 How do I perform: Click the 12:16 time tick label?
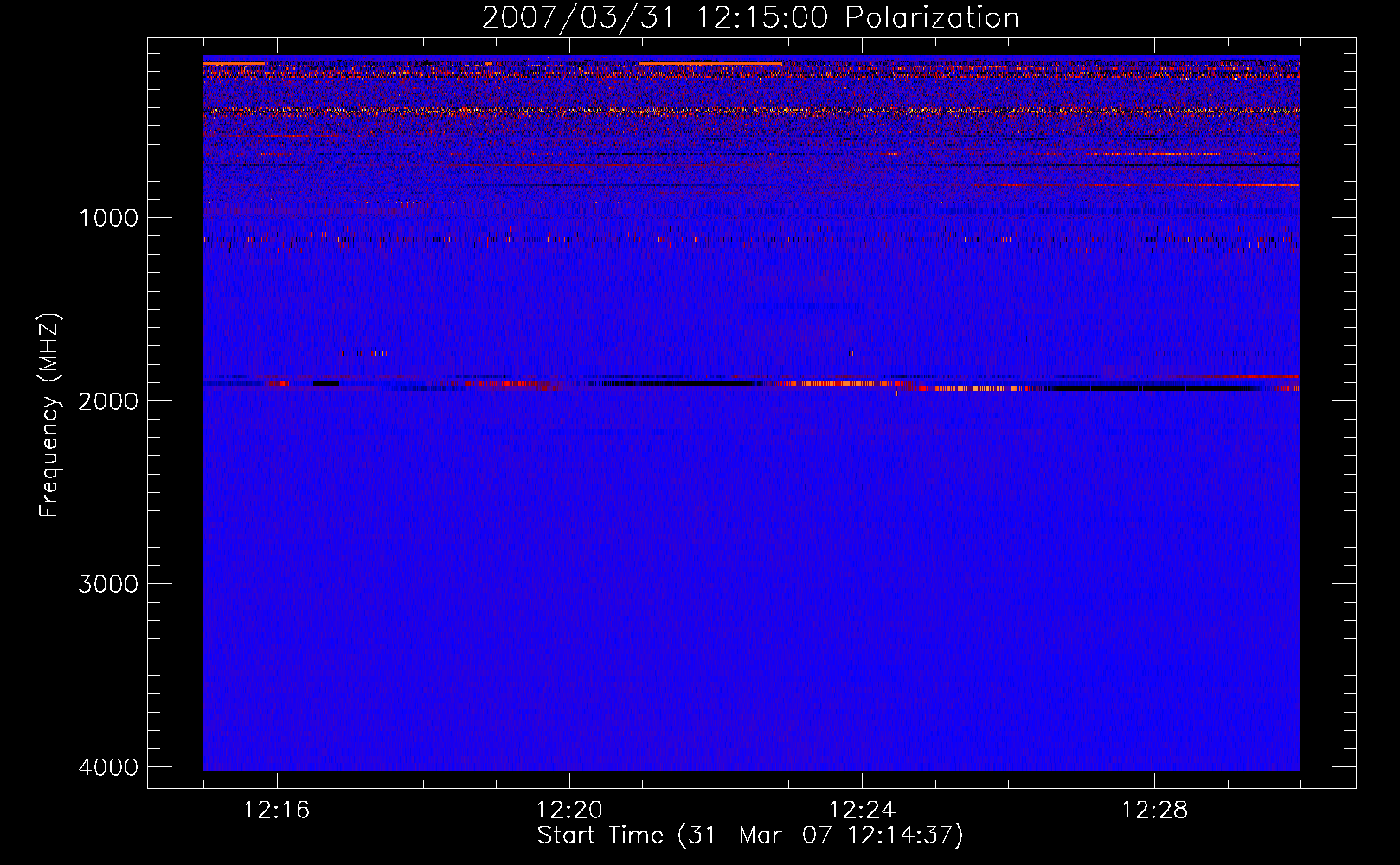point(276,811)
